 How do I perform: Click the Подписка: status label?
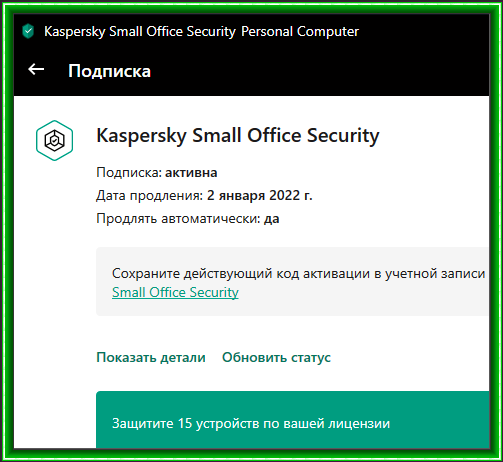129,173
